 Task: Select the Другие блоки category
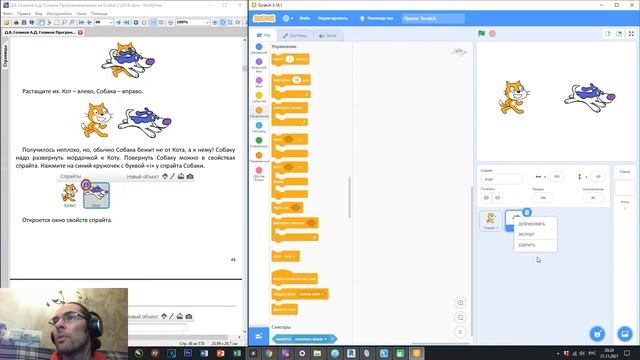pyautogui.click(x=259, y=174)
